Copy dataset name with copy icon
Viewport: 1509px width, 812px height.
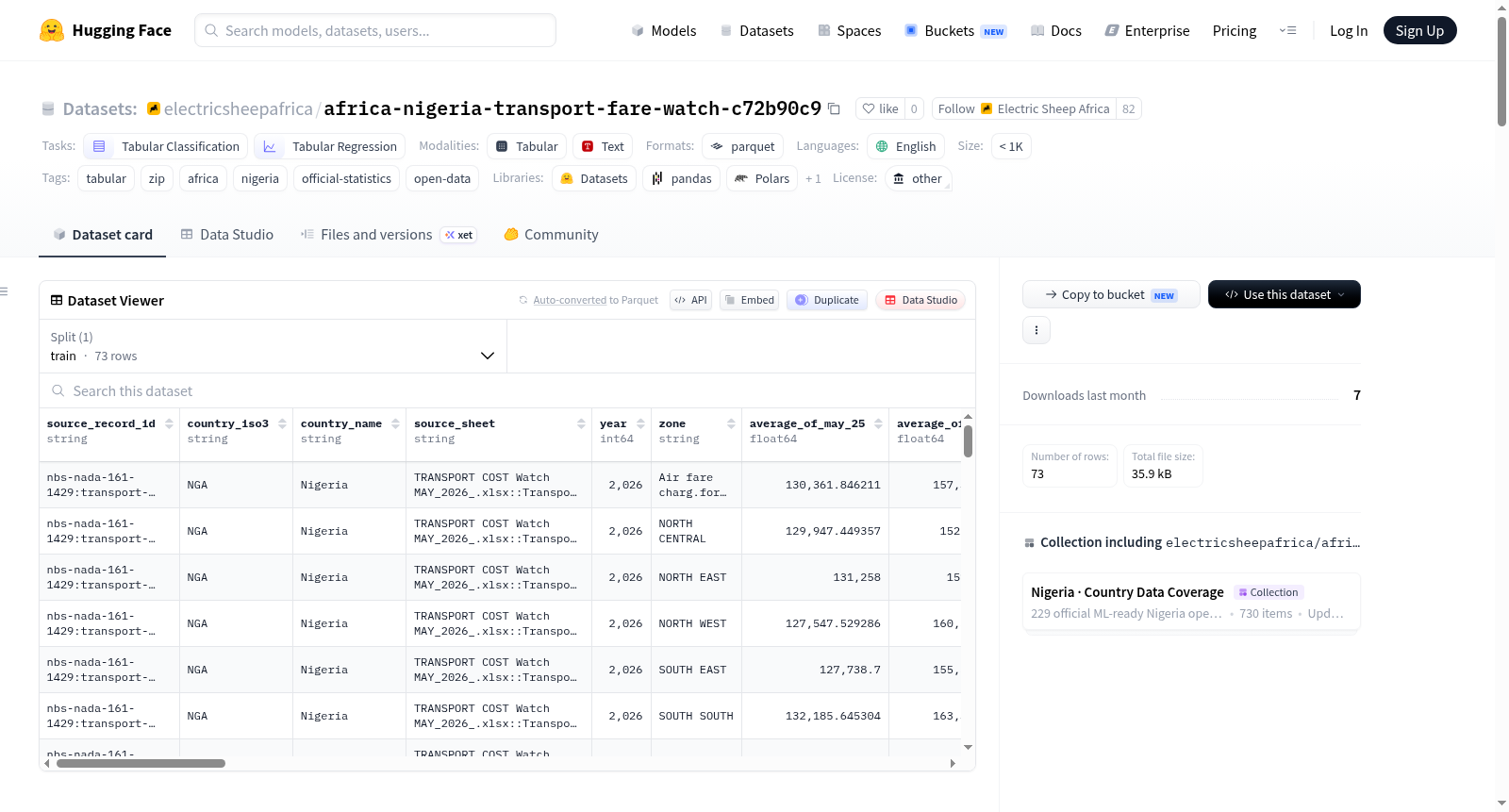tap(834, 108)
